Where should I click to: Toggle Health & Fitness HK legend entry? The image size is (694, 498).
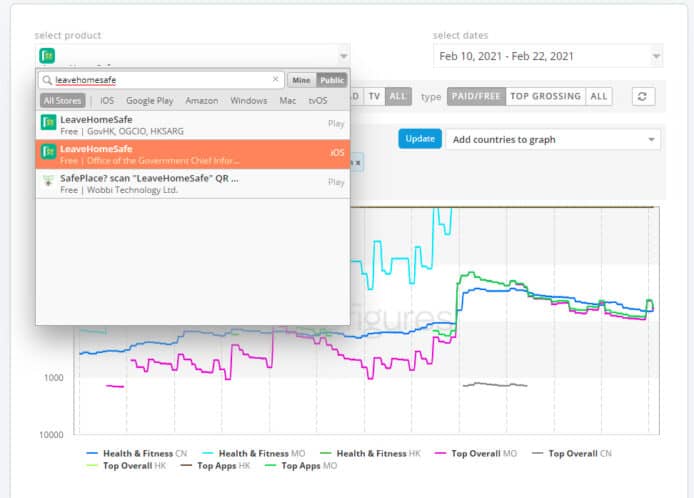370,453
